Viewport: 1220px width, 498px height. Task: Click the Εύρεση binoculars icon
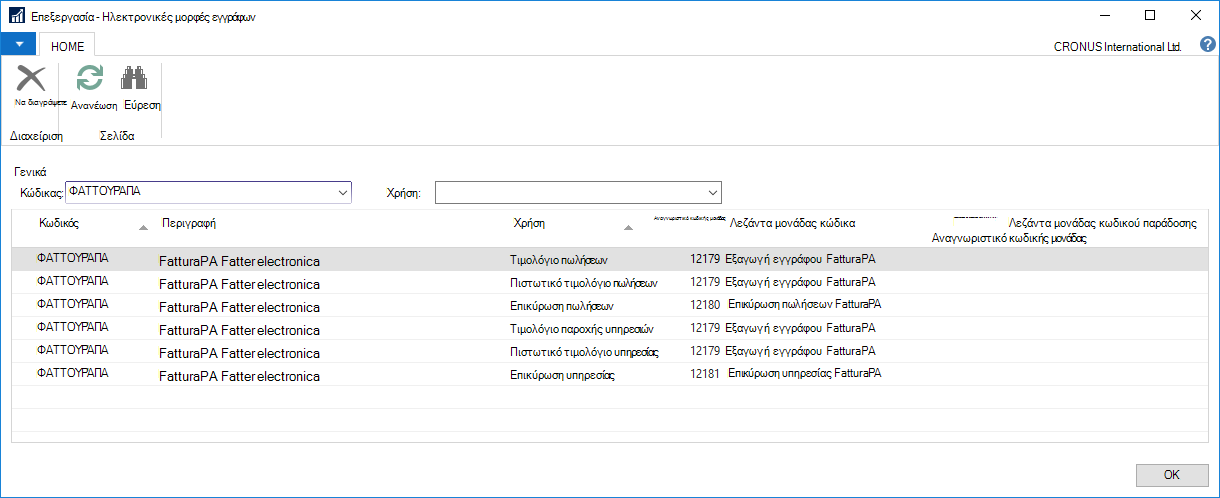tap(134, 79)
